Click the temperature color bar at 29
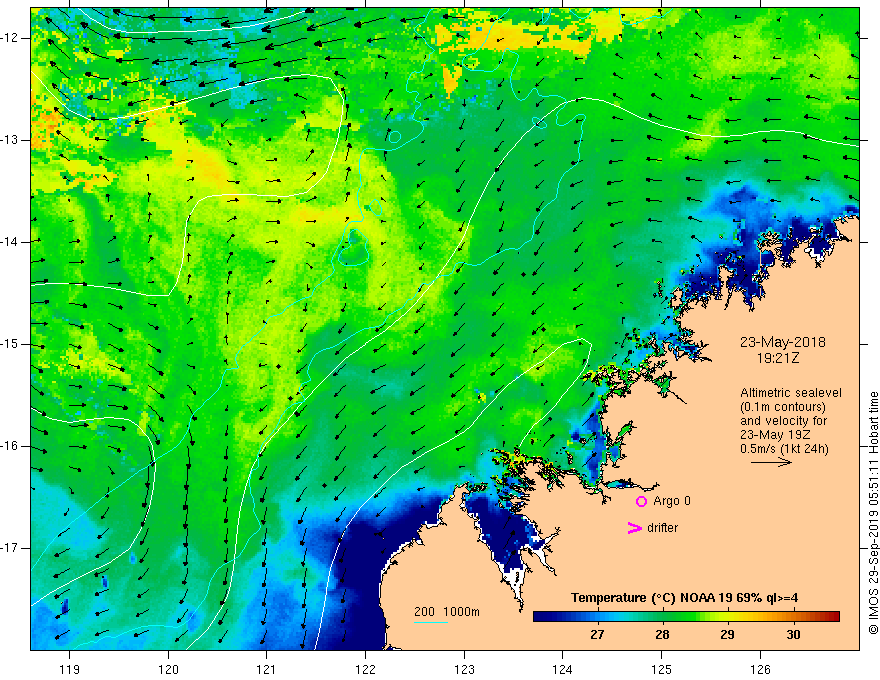The image size is (880, 680). (727, 617)
